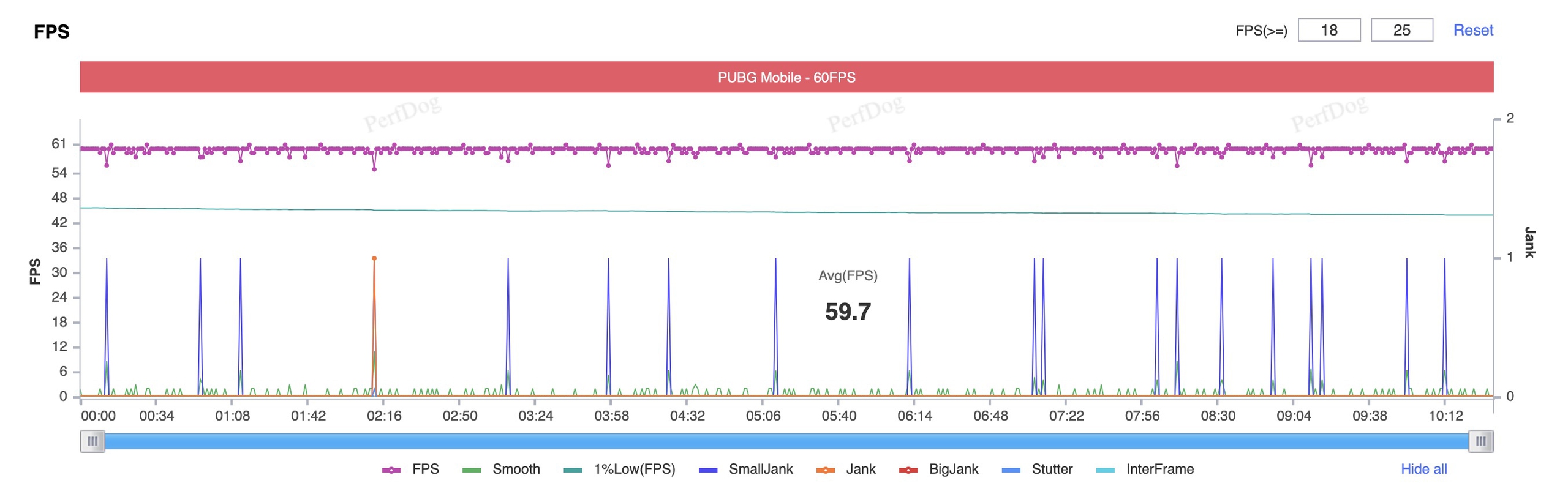Click the Hide all link

click(1423, 469)
